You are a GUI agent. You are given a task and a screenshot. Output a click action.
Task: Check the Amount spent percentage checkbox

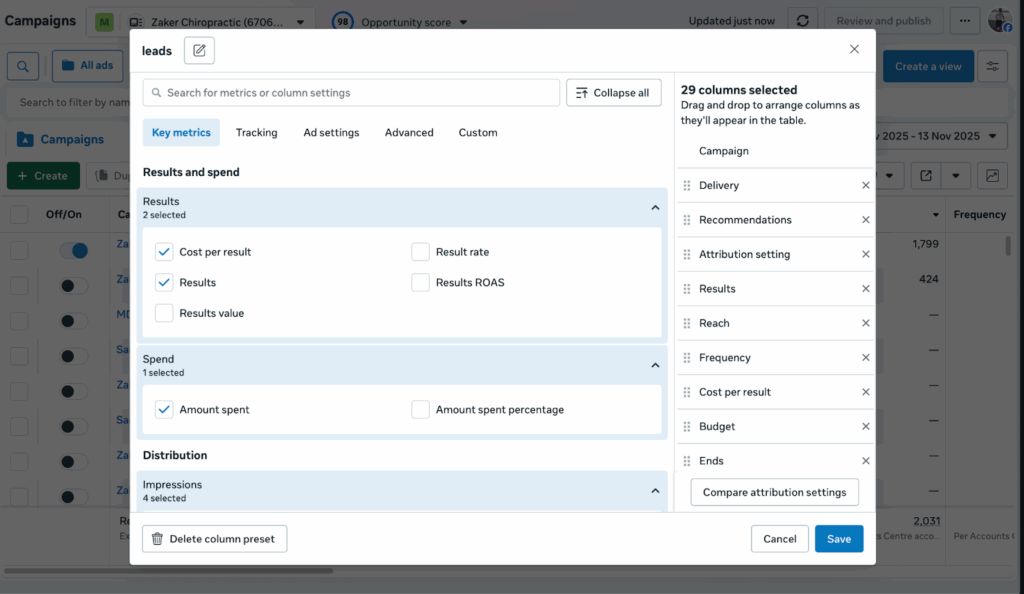click(420, 409)
